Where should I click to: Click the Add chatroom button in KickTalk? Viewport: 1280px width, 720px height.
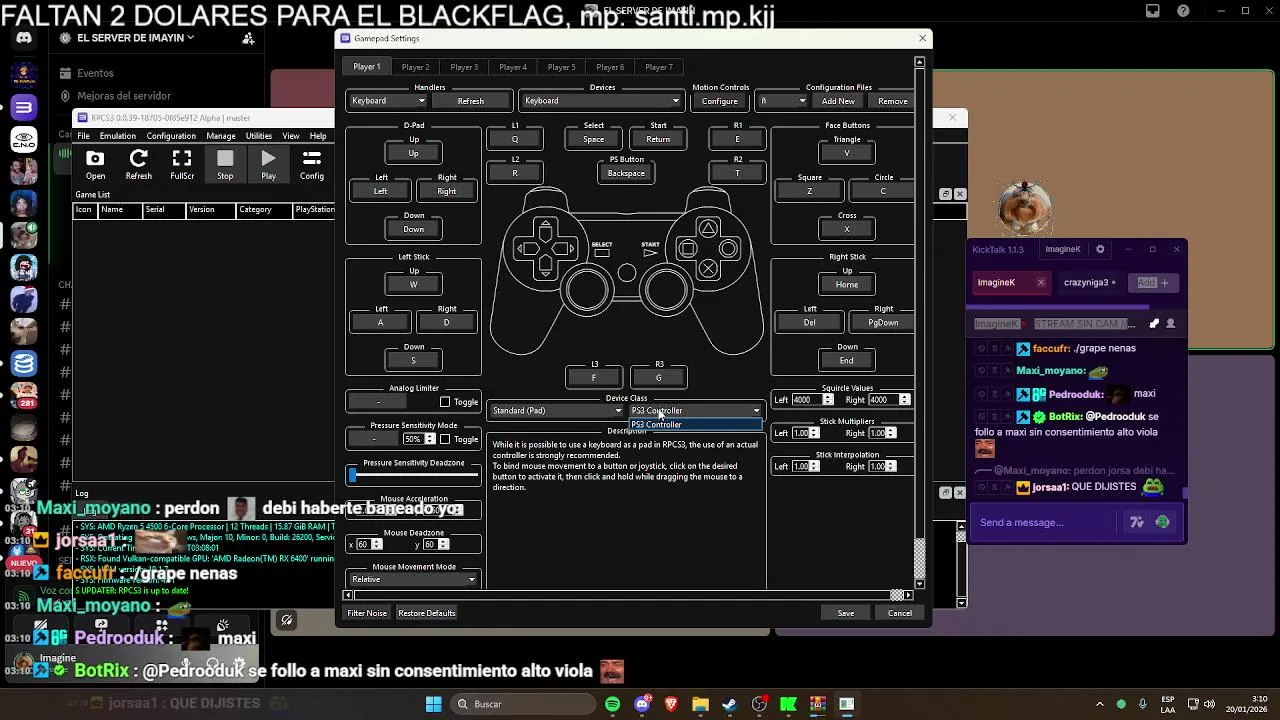(1156, 283)
